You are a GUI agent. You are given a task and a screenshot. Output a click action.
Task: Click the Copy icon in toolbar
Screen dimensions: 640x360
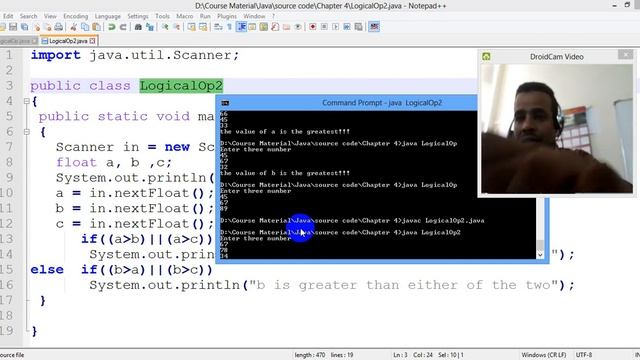pos(85,27)
